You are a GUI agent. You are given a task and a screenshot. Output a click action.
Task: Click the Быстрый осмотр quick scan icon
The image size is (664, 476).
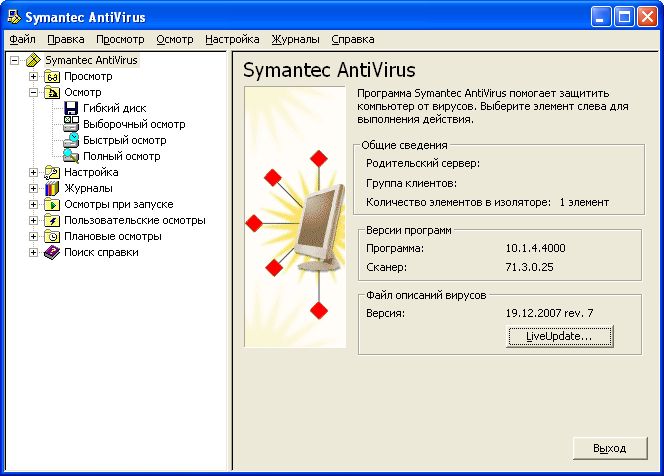pos(71,140)
